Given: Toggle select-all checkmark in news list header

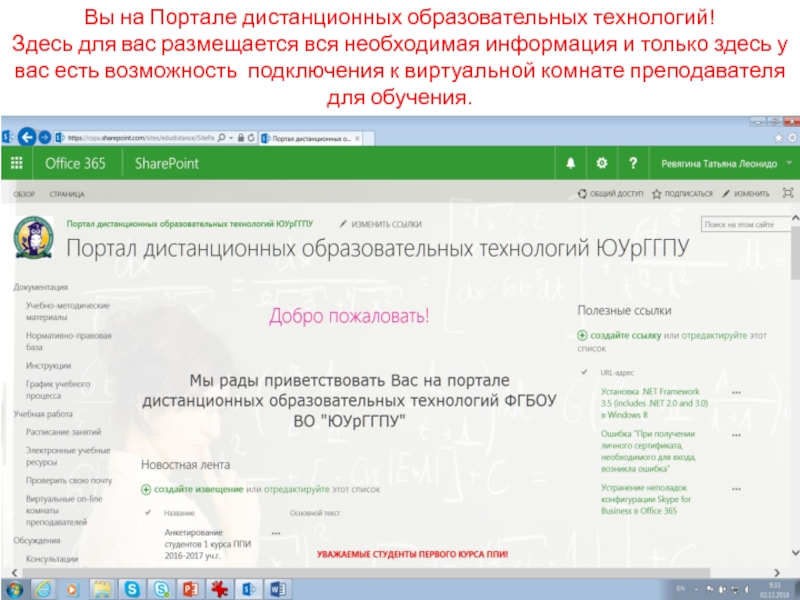Looking at the screenshot, I should 148,512.
